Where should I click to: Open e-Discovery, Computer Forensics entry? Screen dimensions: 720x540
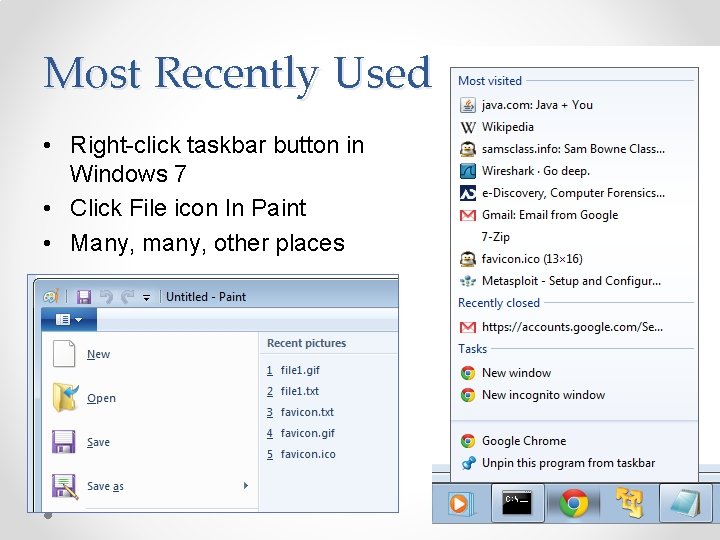pyautogui.click(x=573, y=193)
